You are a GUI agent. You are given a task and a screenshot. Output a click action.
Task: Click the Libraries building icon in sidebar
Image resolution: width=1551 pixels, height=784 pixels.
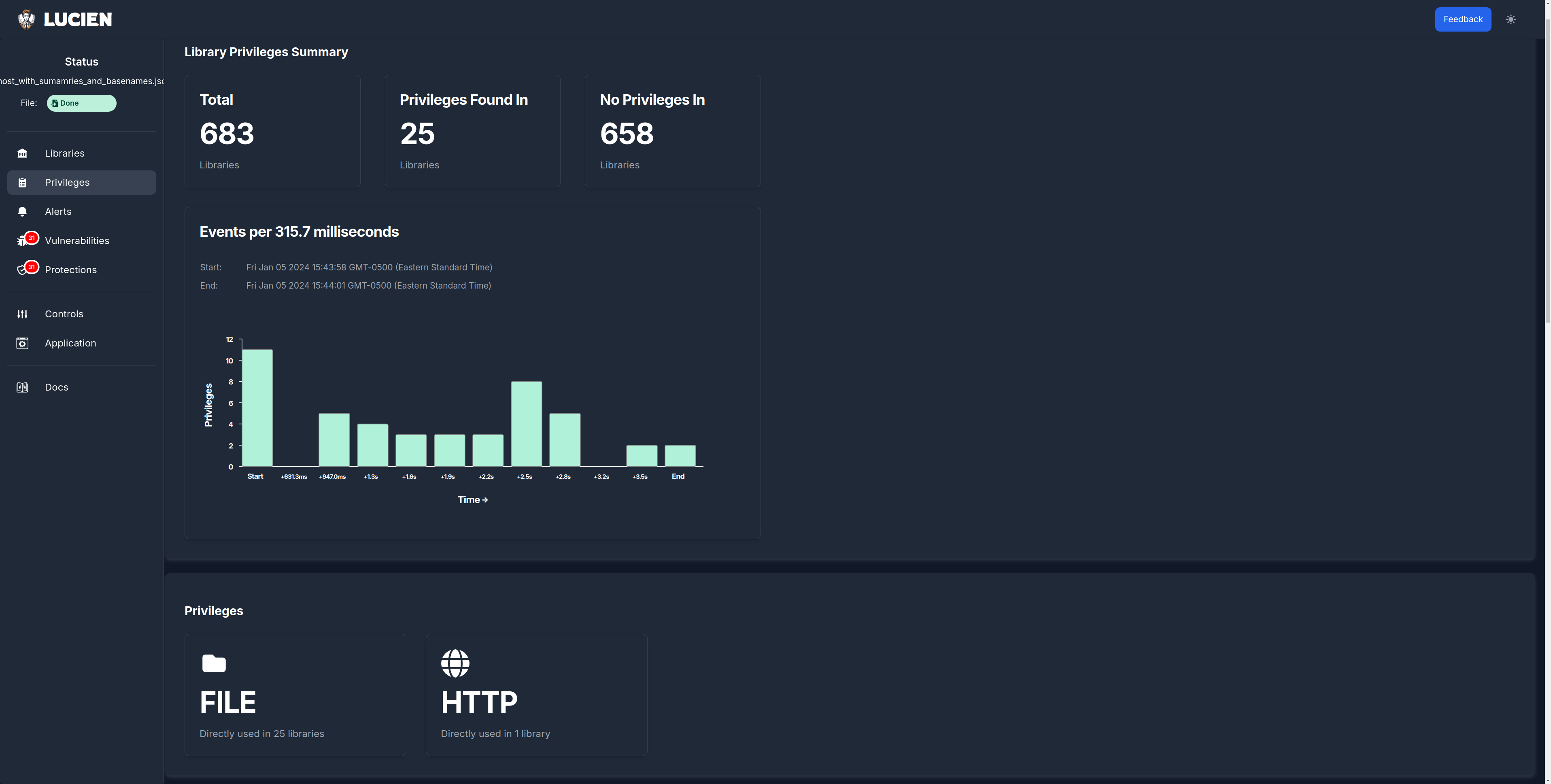[22, 153]
